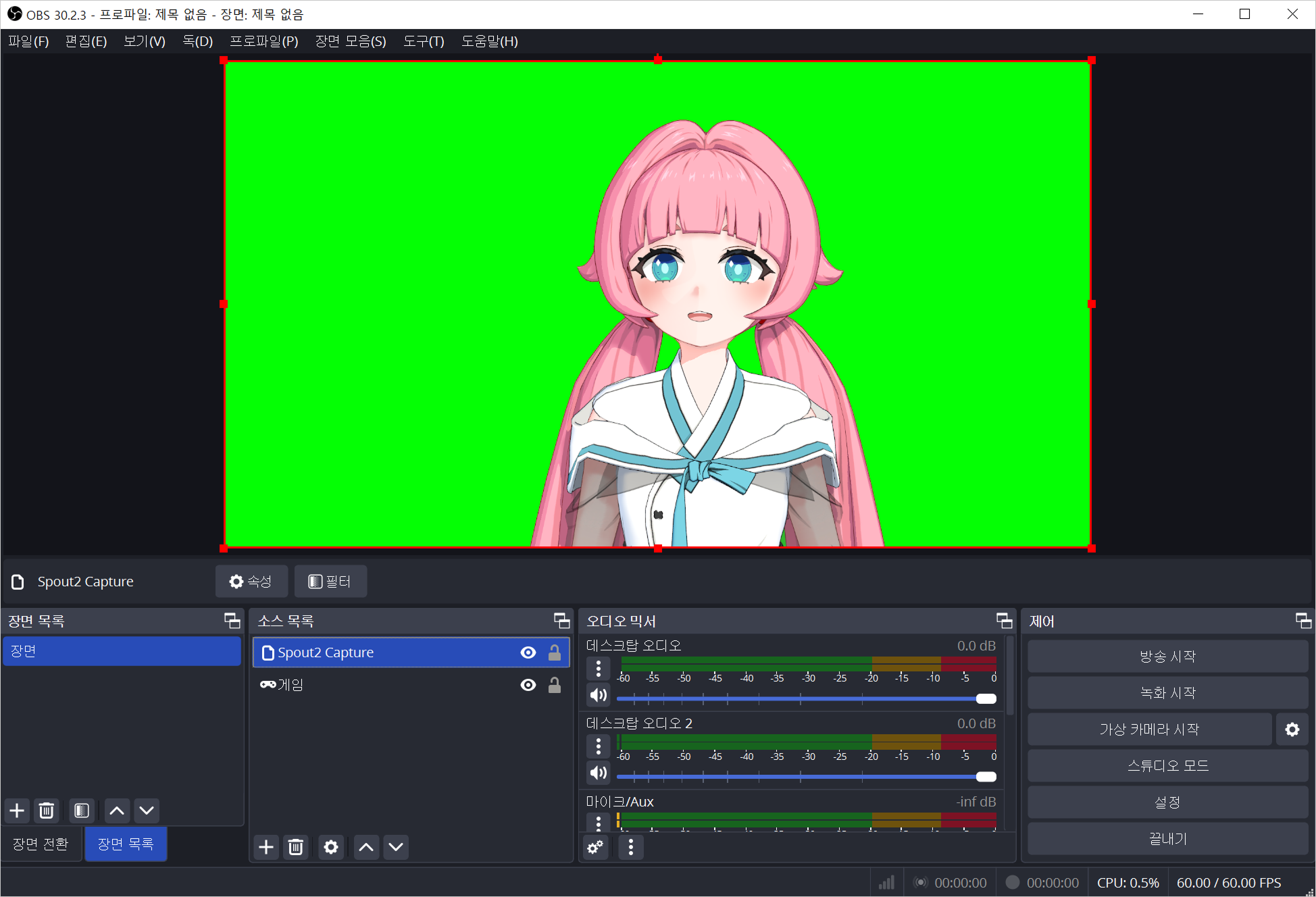Open the 도움말(H) menu
1316x897 pixels.
point(490,41)
